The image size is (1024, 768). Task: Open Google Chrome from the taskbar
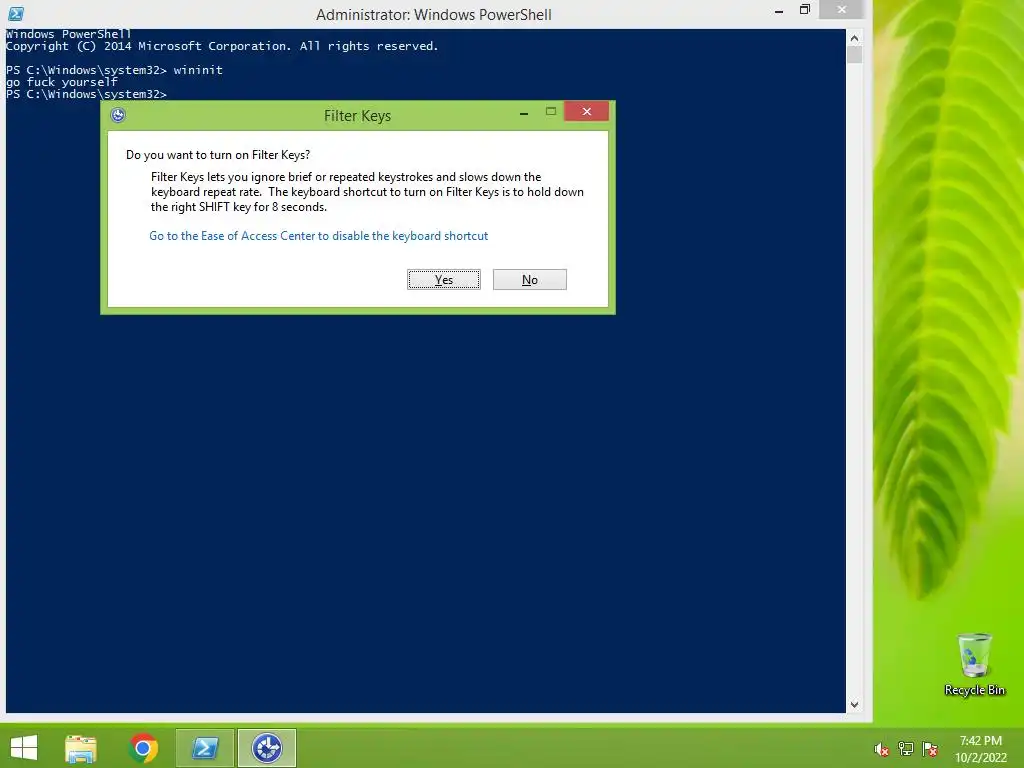[143, 748]
